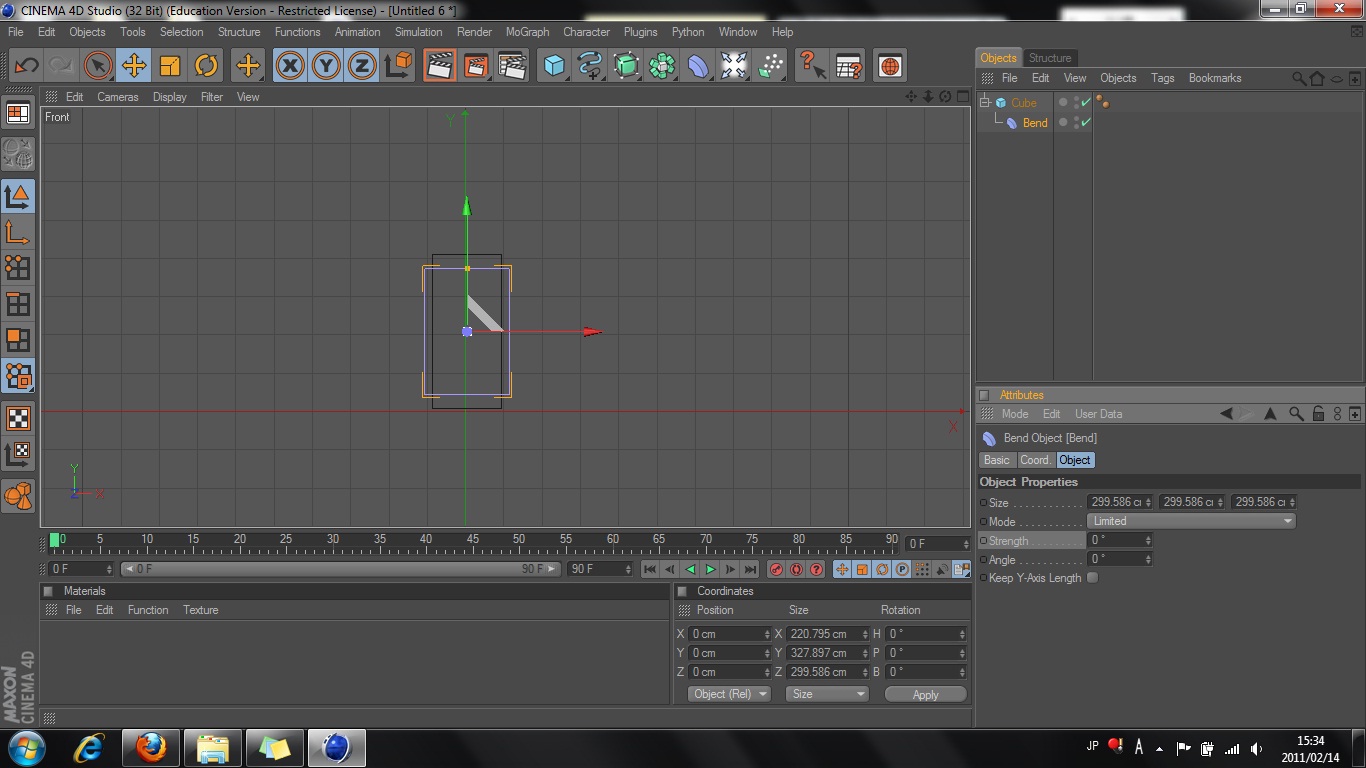Screen dimensions: 1366x768
Task: Switch to Model tool in the left sidebar
Action: 18,197
